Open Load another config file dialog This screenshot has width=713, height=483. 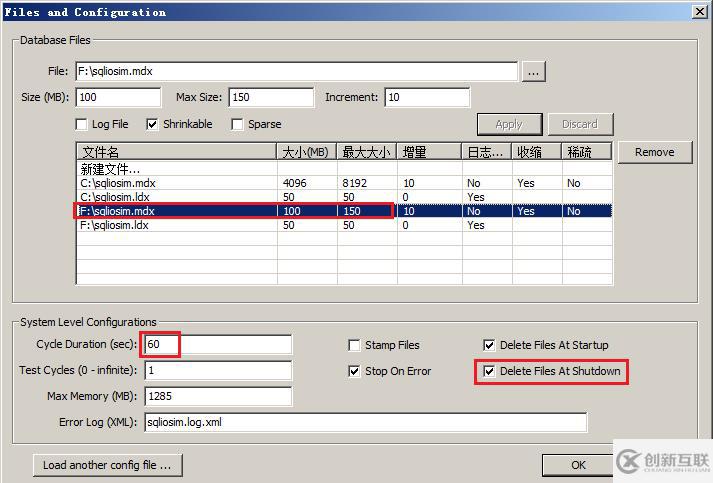point(108,465)
